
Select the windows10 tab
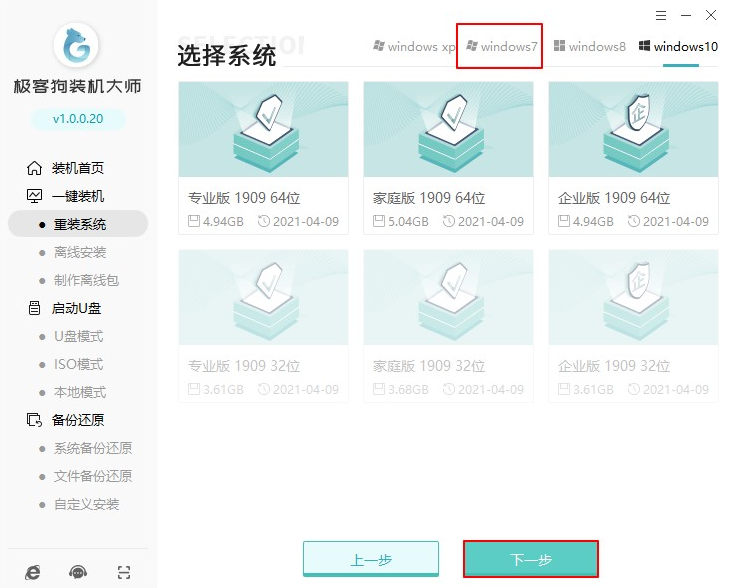(x=678, y=46)
